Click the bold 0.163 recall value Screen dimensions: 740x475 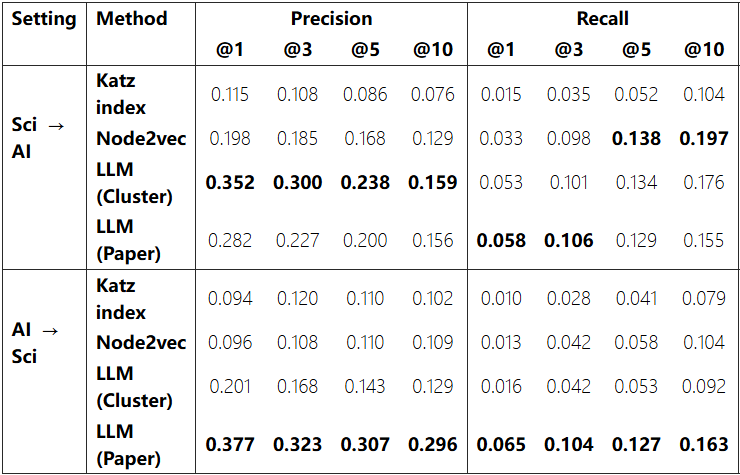pos(705,443)
